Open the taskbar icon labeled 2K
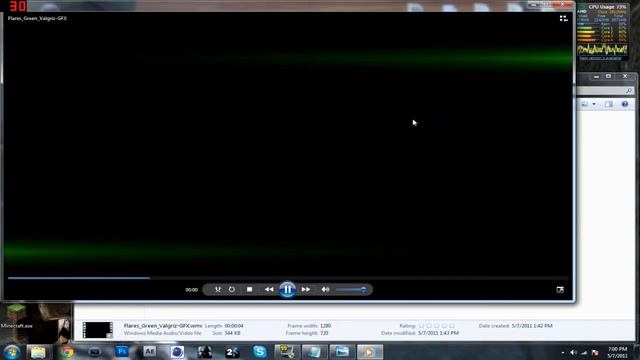 click(232, 352)
